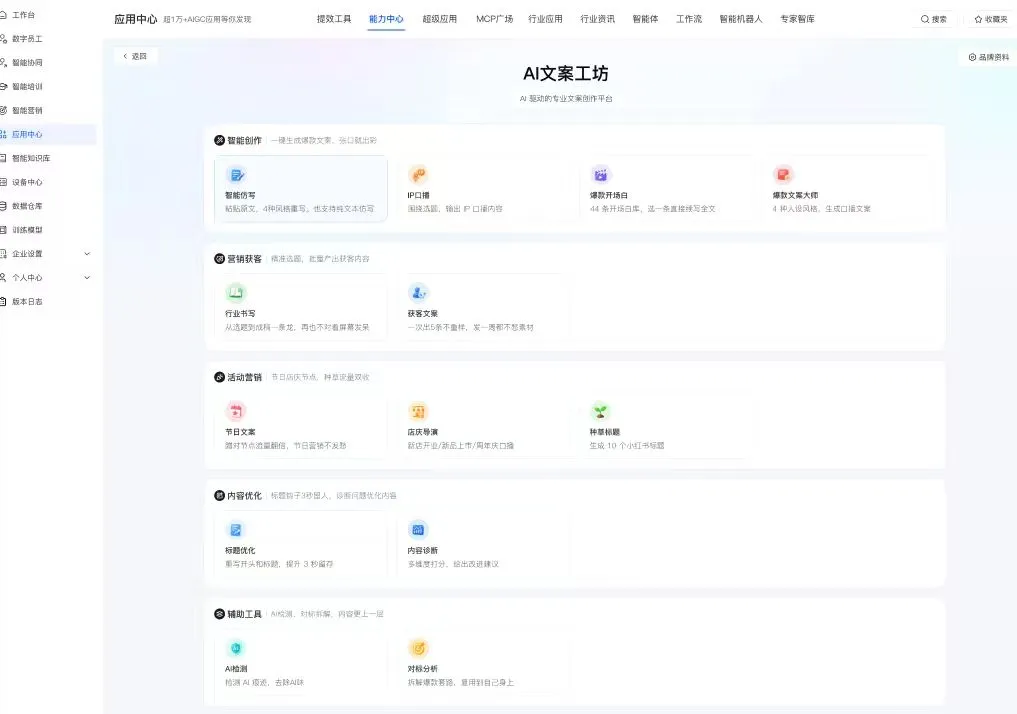The width and height of the screenshot is (1017, 714).
Task: Click the 店庆导演 orange icon
Action: (418, 411)
